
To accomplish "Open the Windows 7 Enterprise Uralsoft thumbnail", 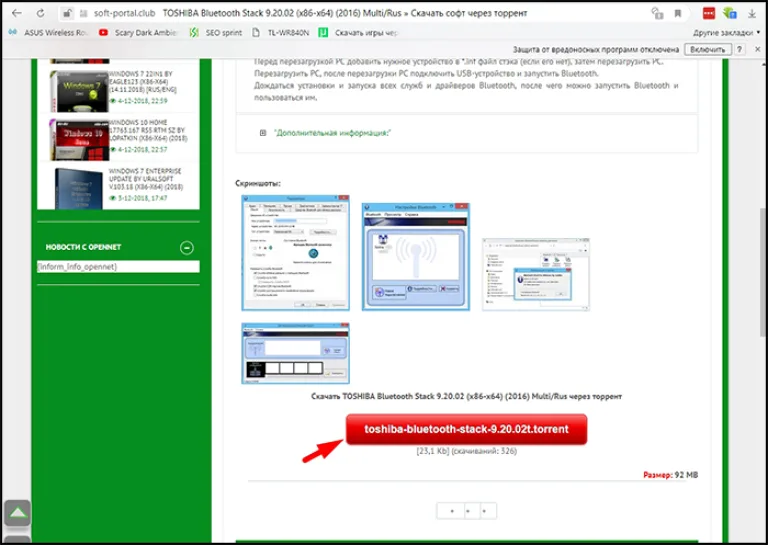I will [x=79, y=189].
